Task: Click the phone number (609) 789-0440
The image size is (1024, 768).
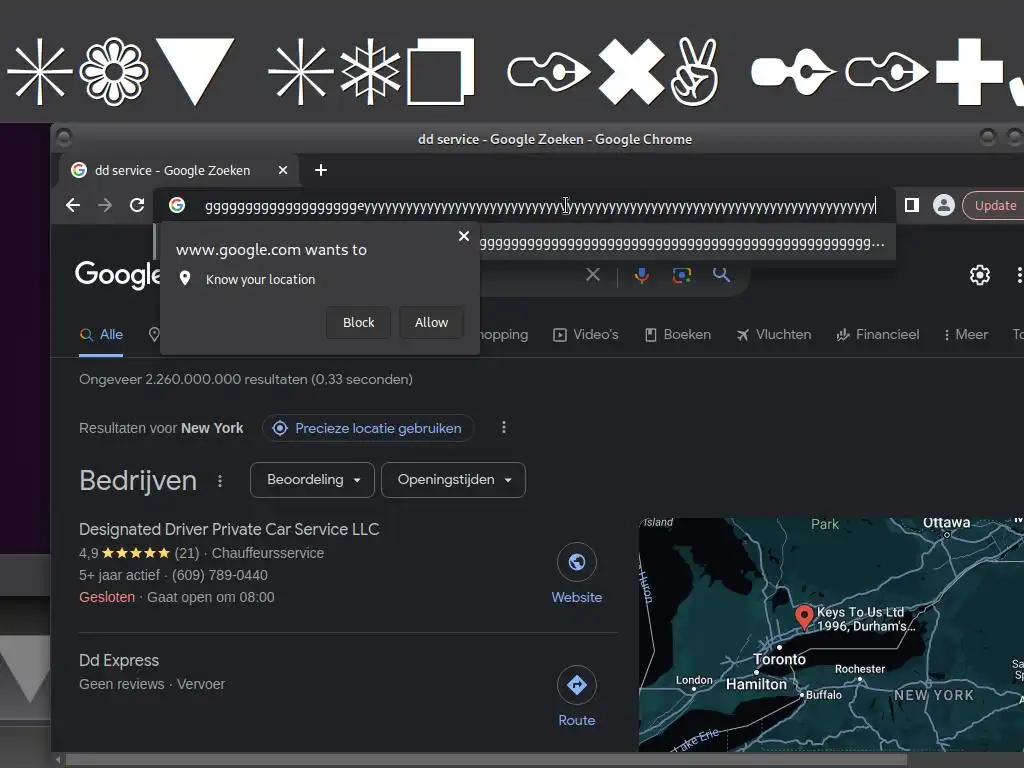Action: coord(219,575)
